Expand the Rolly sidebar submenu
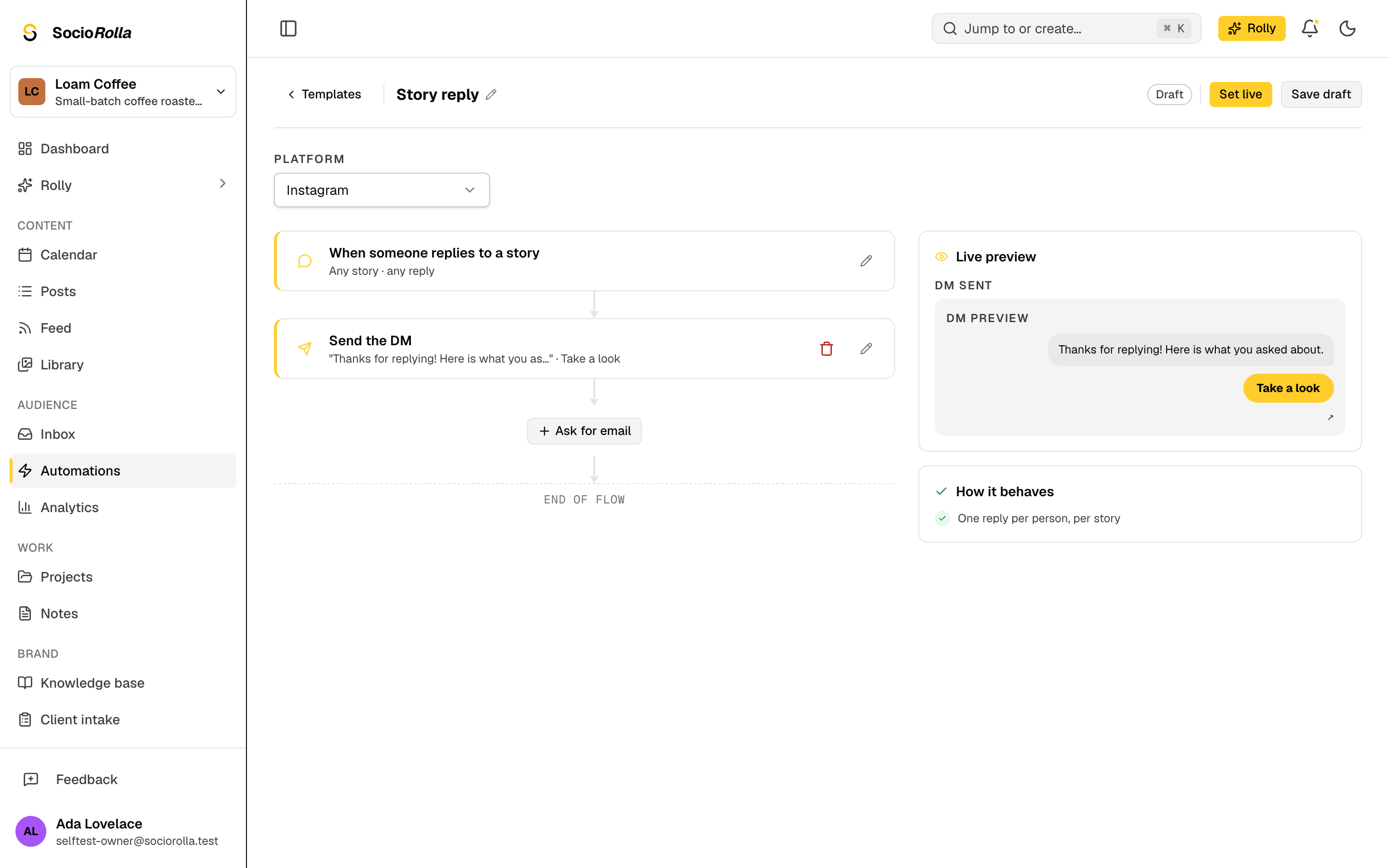Screen dimensions: 1389x868 [223, 184]
